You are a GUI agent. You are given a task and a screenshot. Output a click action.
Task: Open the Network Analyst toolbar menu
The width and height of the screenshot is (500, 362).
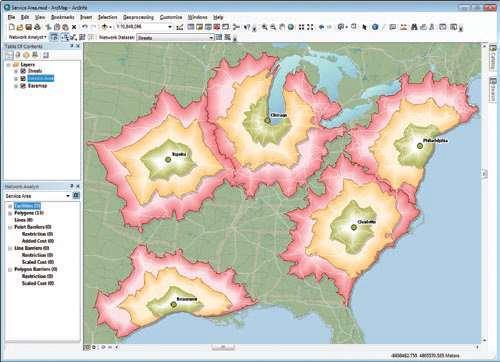(27, 37)
